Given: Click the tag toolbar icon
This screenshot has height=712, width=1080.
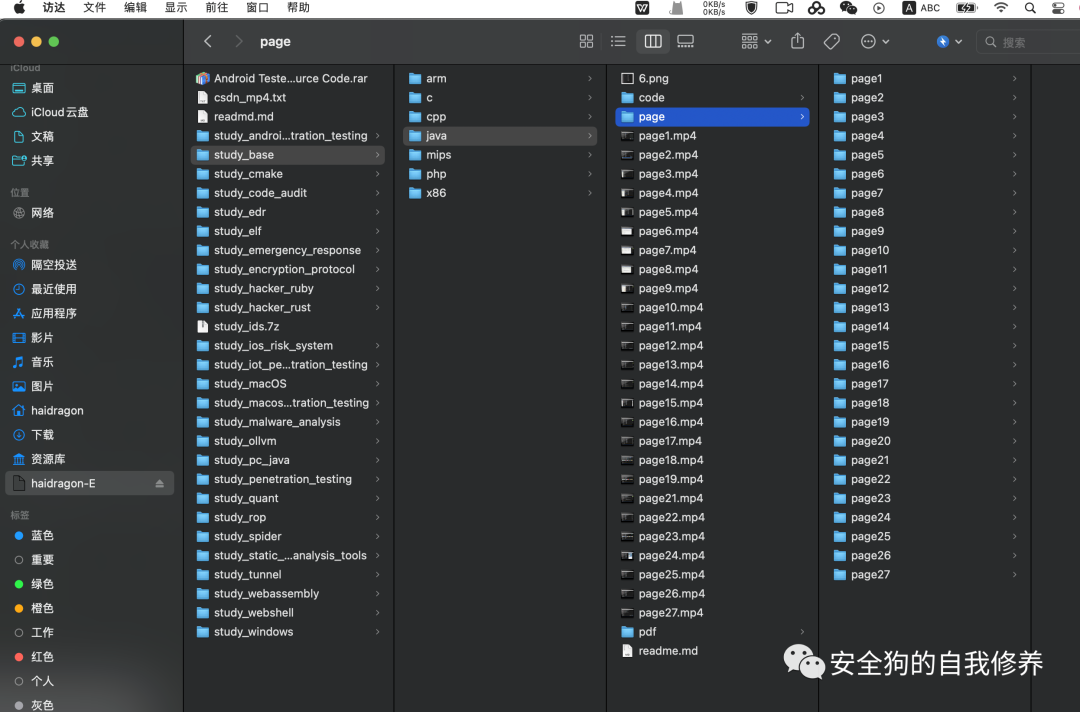Looking at the screenshot, I should coord(831,41).
